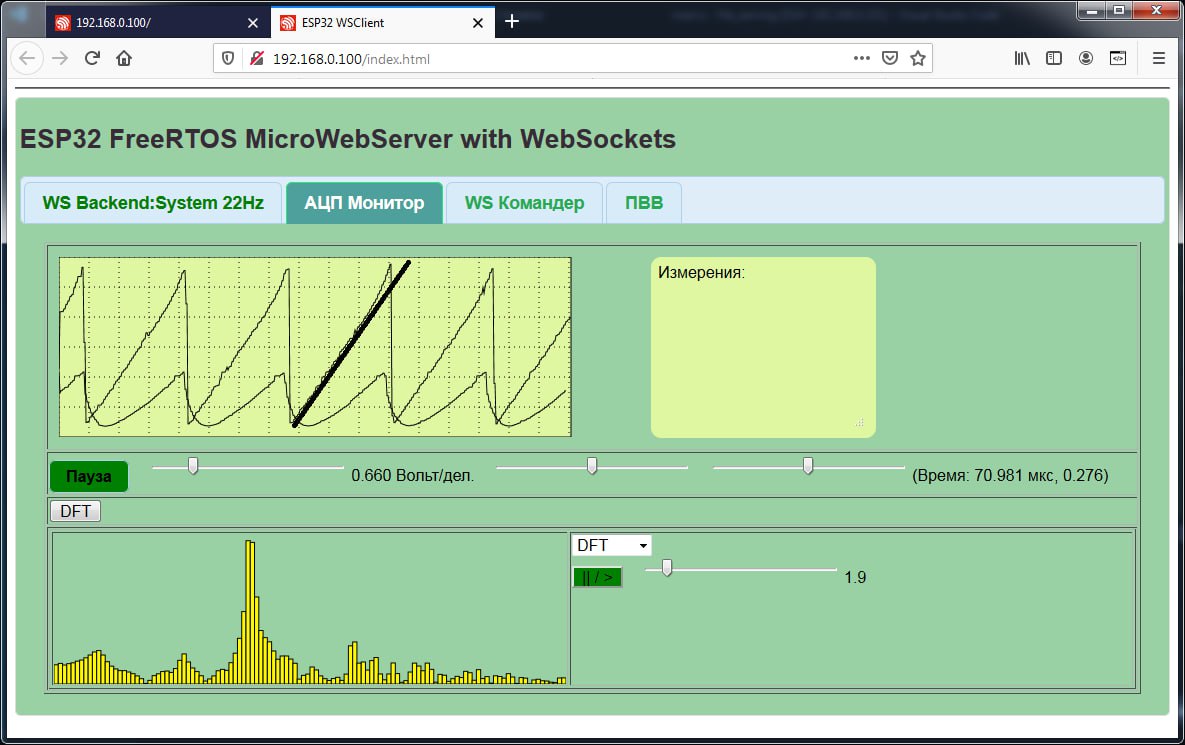
Task: Toggle the green pause/play spectrum button
Action: (x=597, y=577)
